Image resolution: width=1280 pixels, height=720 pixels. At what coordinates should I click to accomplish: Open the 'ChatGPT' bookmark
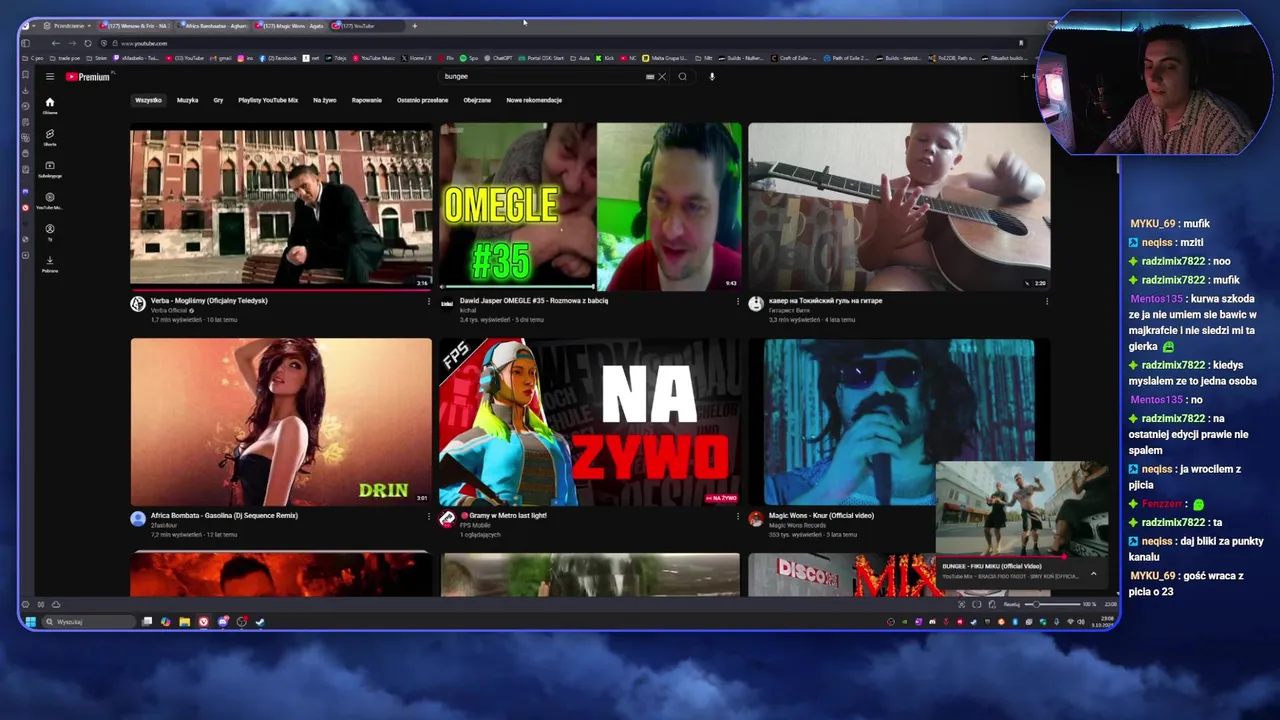click(499, 58)
